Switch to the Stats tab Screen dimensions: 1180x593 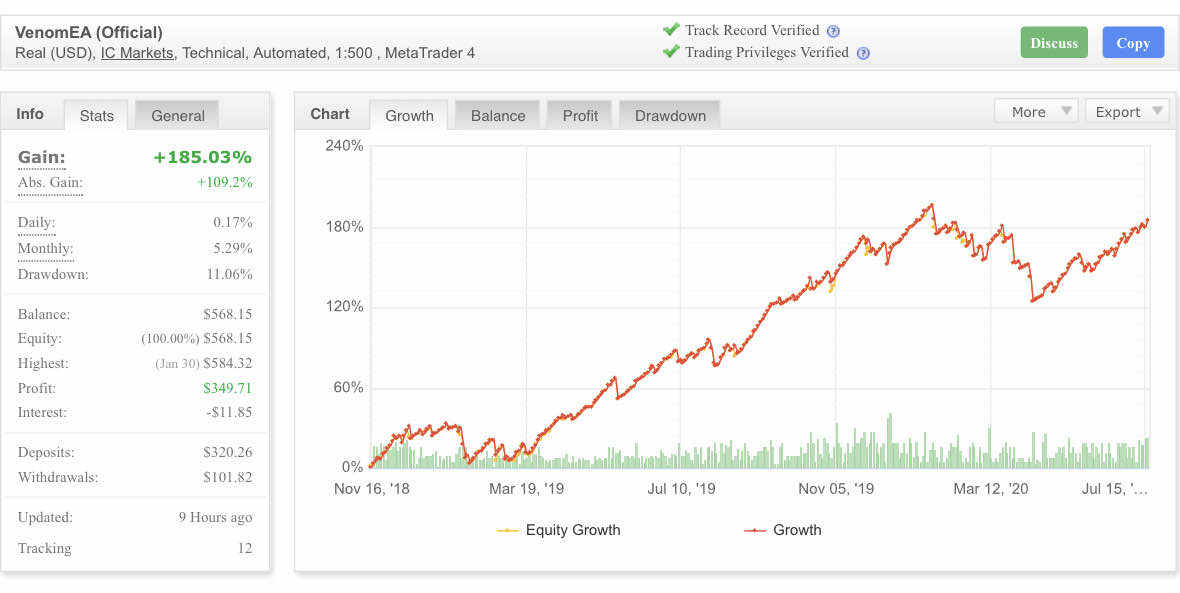click(x=97, y=115)
